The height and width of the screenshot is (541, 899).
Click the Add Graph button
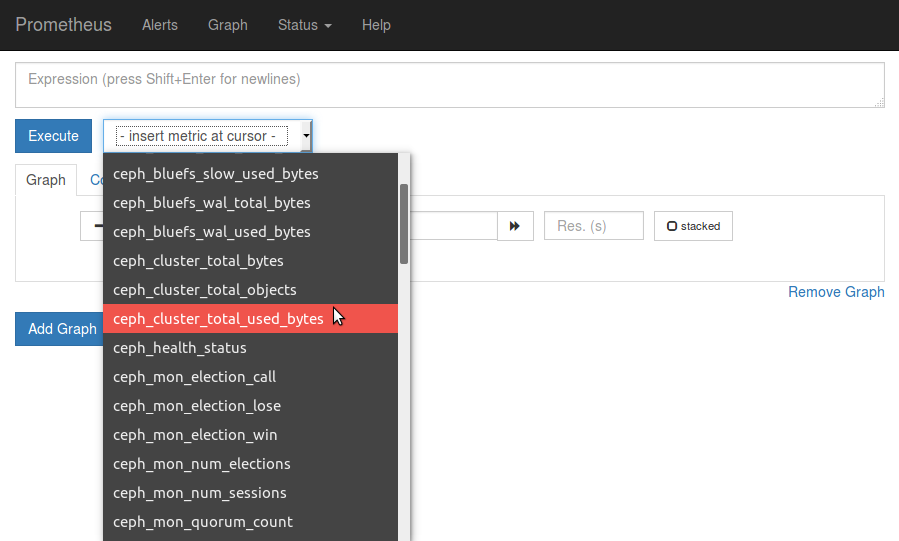(60, 329)
